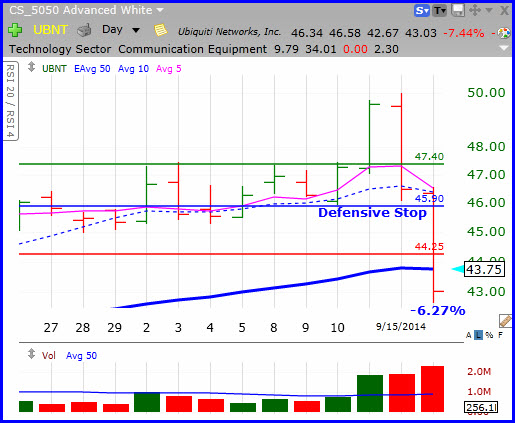
Task: Open the pencil drawing tools icon
Action: pyautogui.click(x=506, y=321)
